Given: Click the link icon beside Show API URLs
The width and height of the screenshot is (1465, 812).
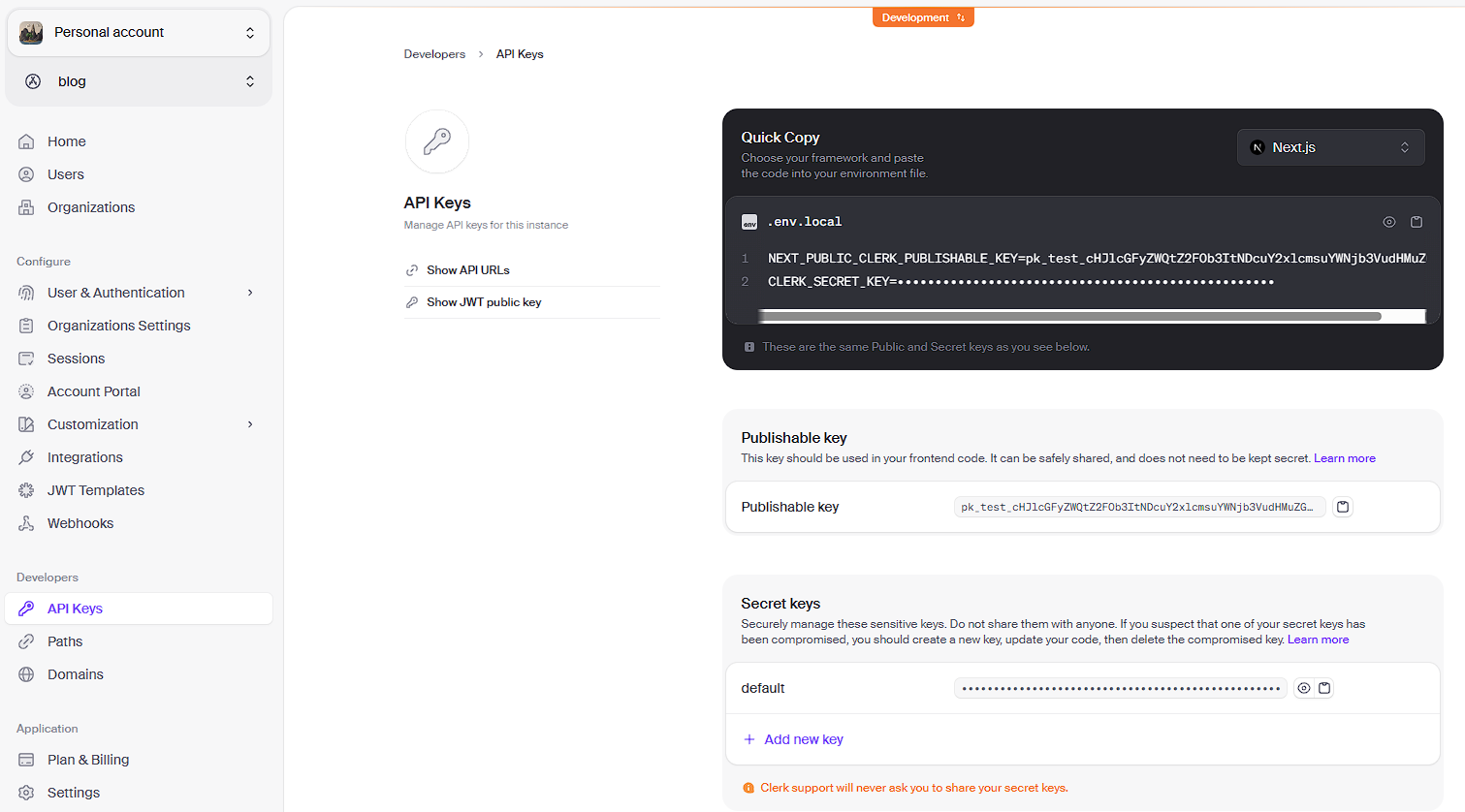Looking at the screenshot, I should (x=412, y=270).
